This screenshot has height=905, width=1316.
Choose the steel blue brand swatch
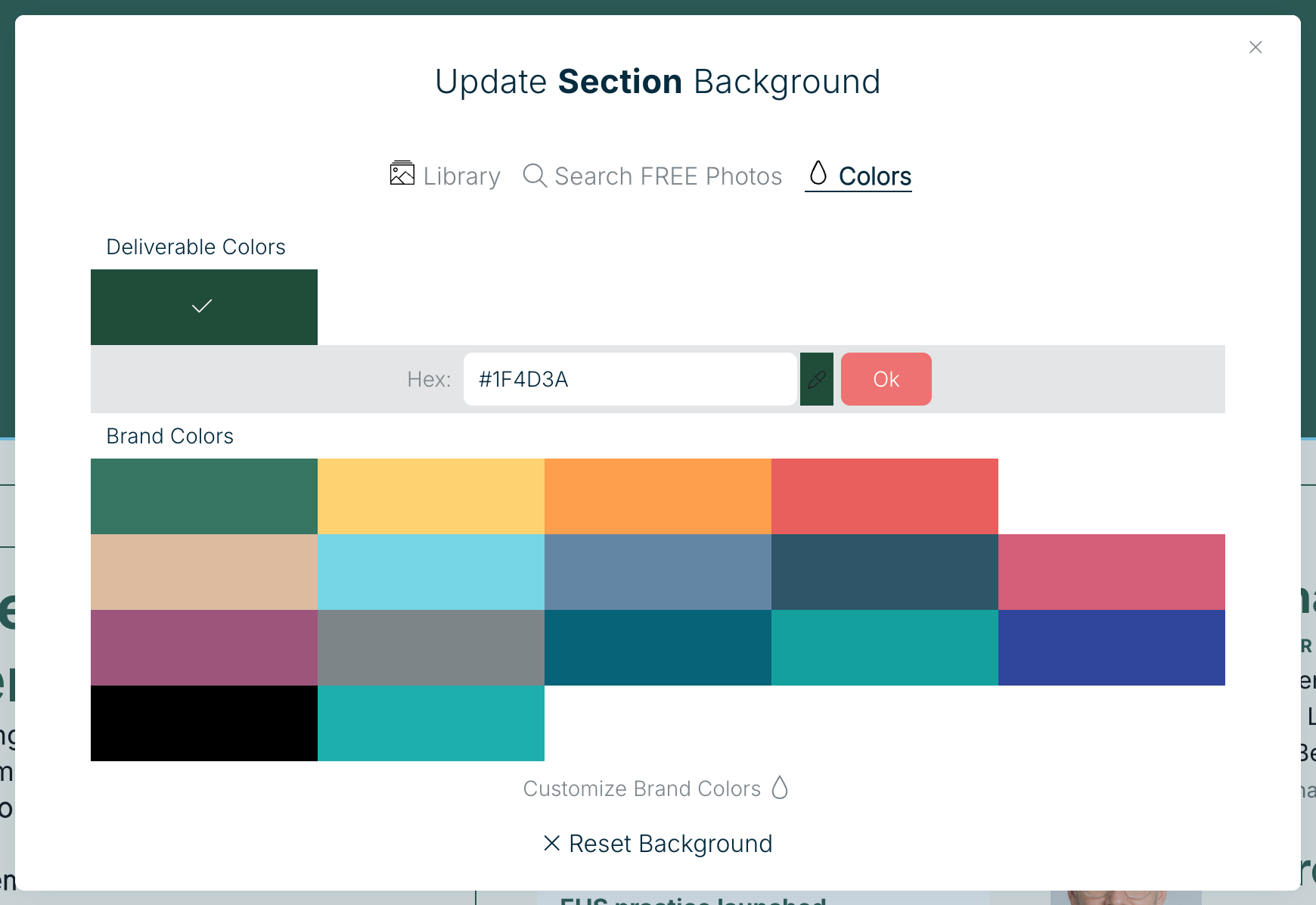(658, 572)
